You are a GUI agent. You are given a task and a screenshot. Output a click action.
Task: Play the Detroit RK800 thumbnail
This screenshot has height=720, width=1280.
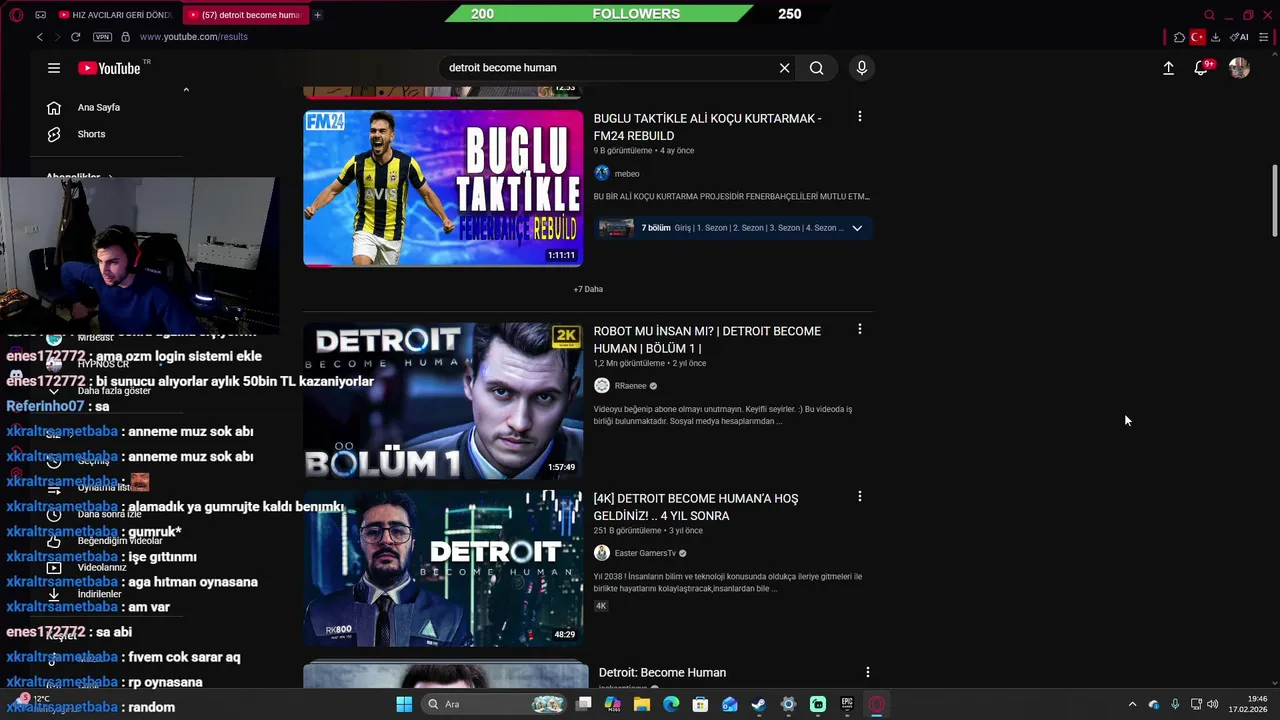443,568
